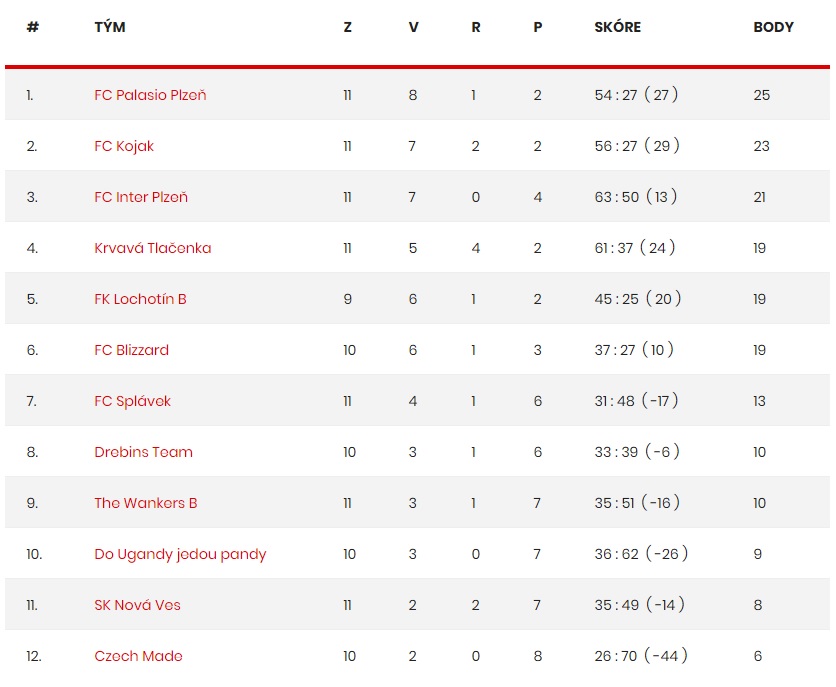Click the V wins column header

[414, 27]
